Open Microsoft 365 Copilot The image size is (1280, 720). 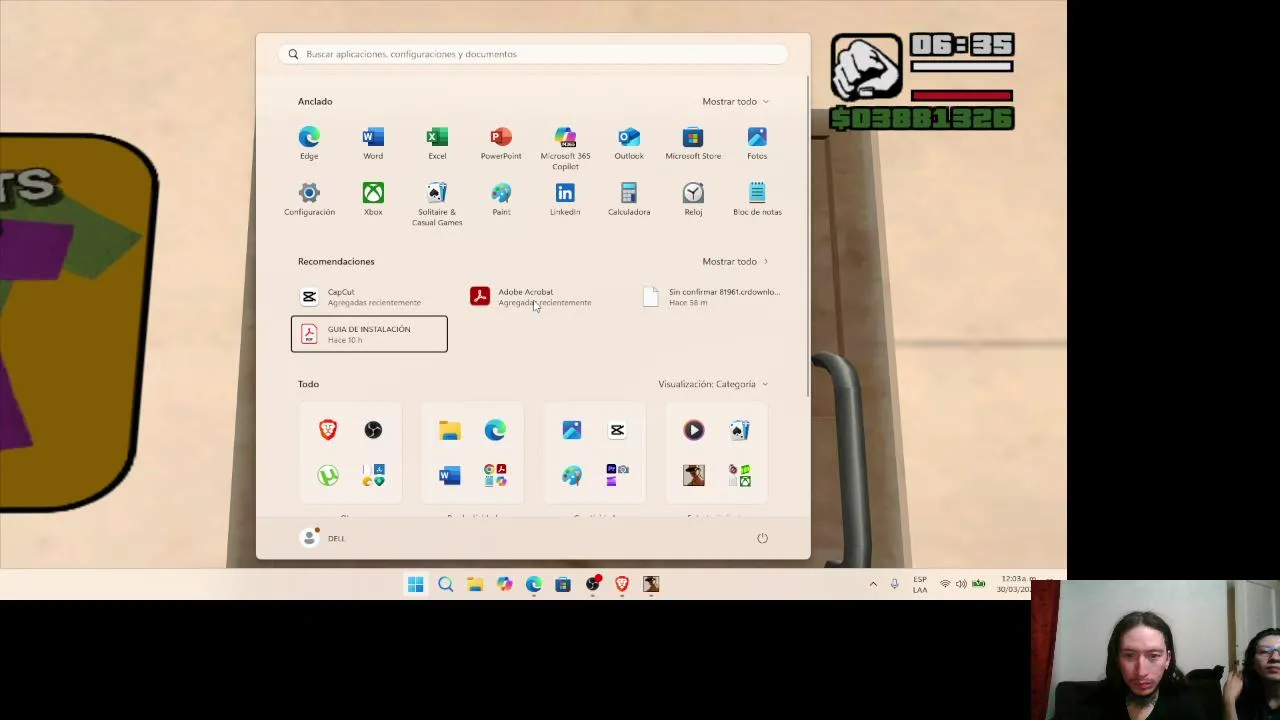pos(565,148)
